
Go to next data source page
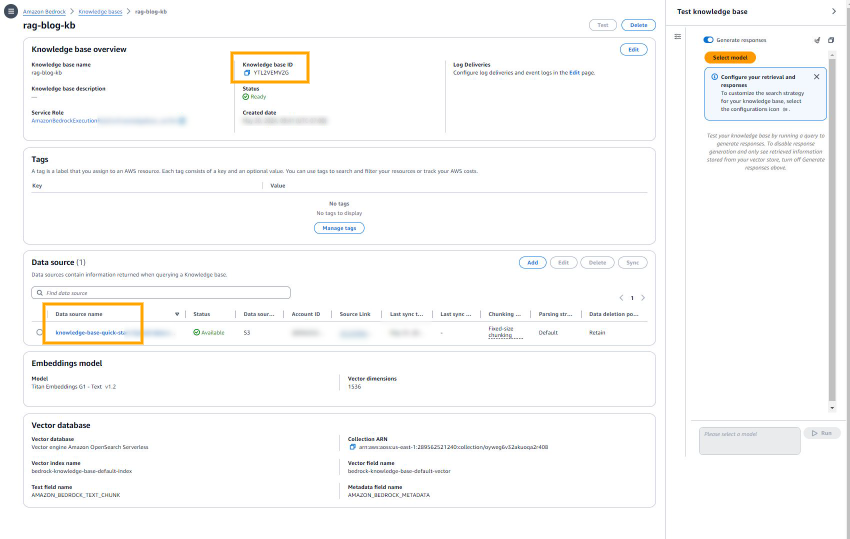tap(643, 298)
